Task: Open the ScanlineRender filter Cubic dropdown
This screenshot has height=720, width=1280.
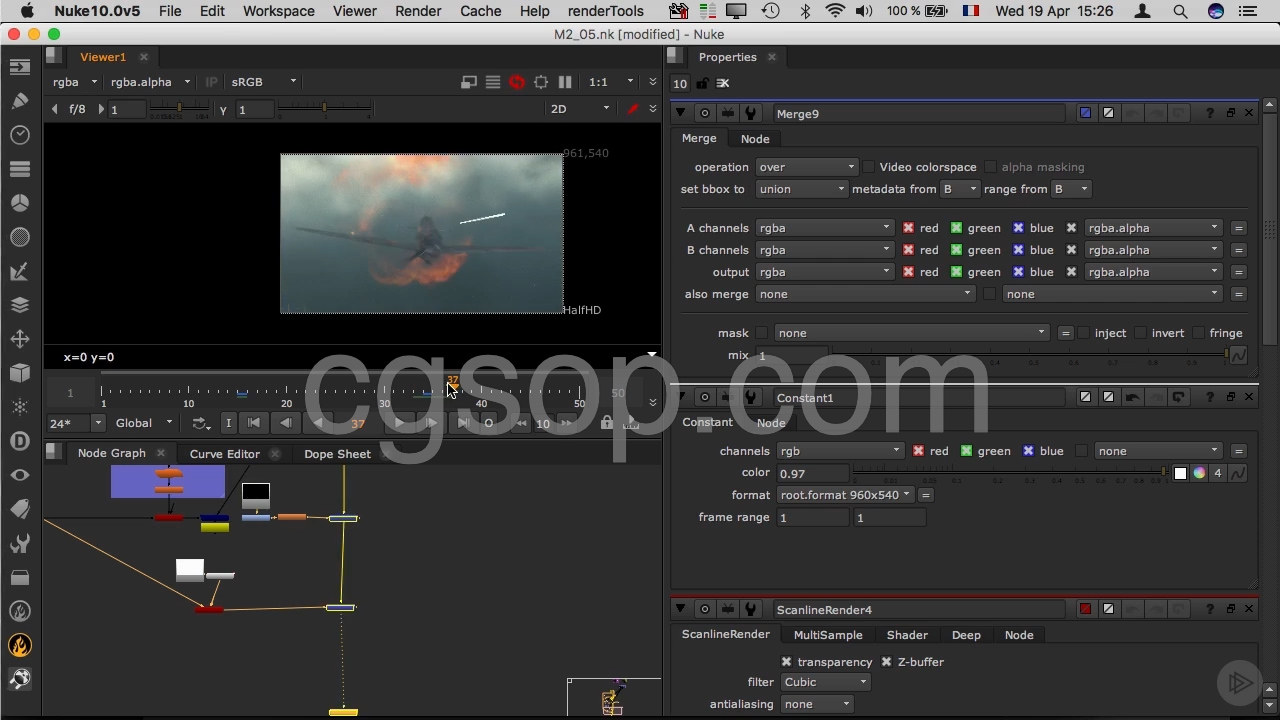Action: [824, 682]
